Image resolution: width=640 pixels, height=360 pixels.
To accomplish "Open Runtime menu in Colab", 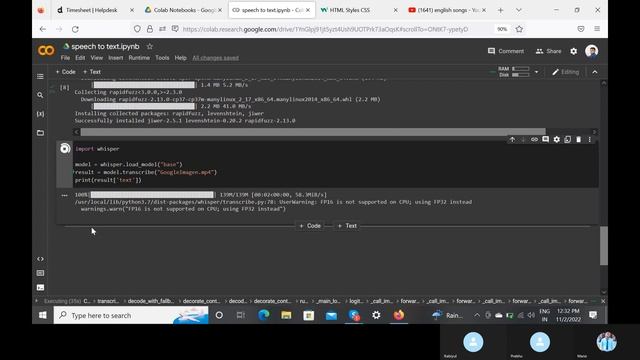I will (139, 58).
